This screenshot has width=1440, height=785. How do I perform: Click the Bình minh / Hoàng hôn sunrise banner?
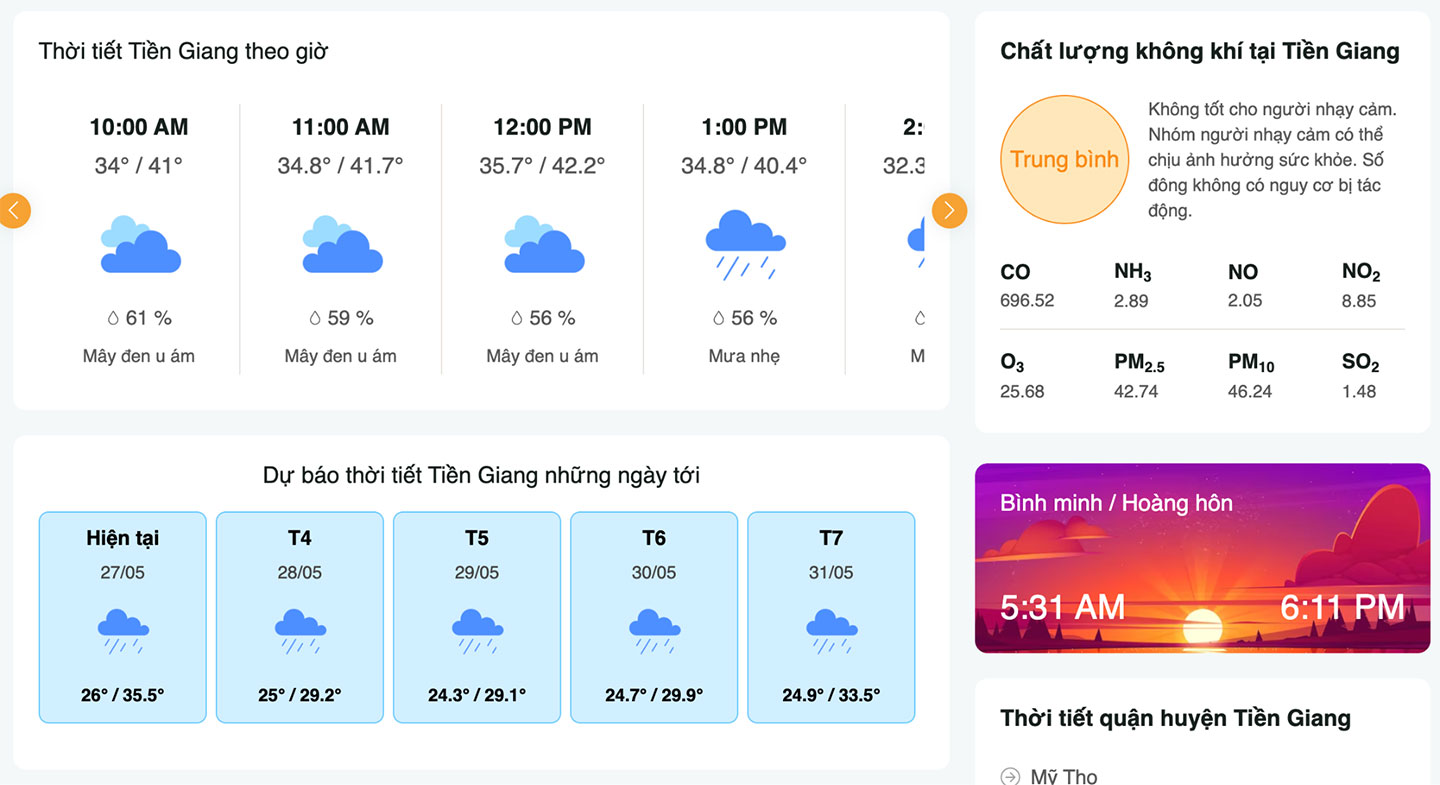[x=1202, y=558]
